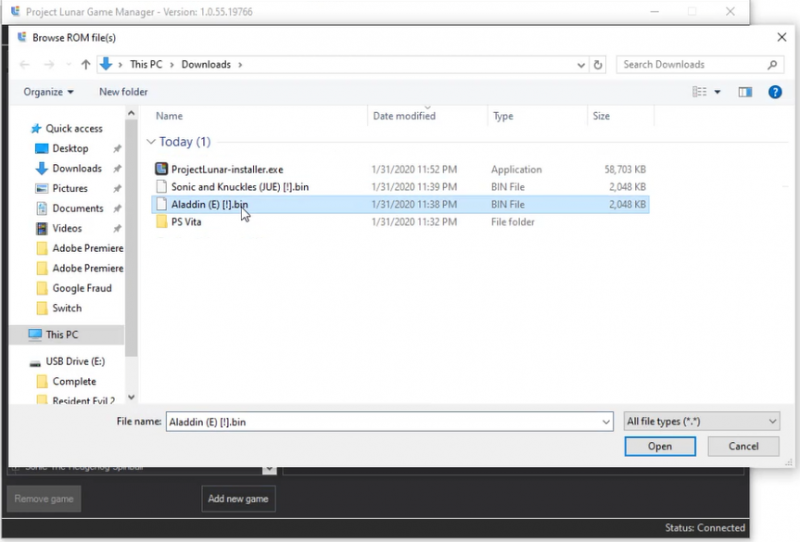Toggle the preview pane
This screenshot has width=800, height=542.
point(745,92)
